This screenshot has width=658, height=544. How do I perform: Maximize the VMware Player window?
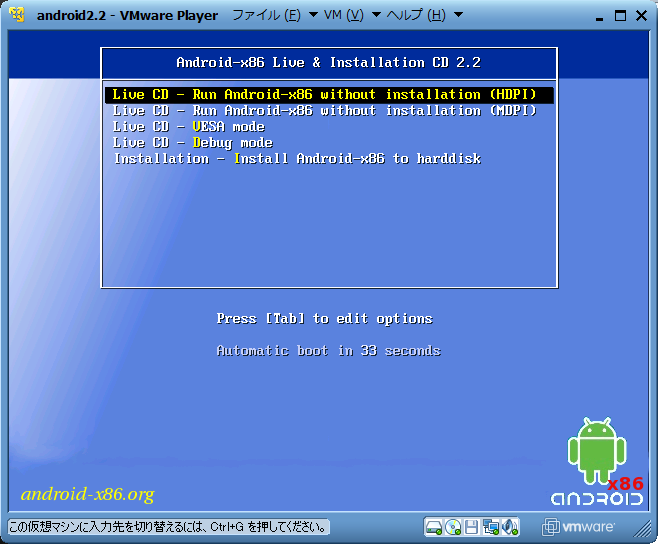coord(620,16)
